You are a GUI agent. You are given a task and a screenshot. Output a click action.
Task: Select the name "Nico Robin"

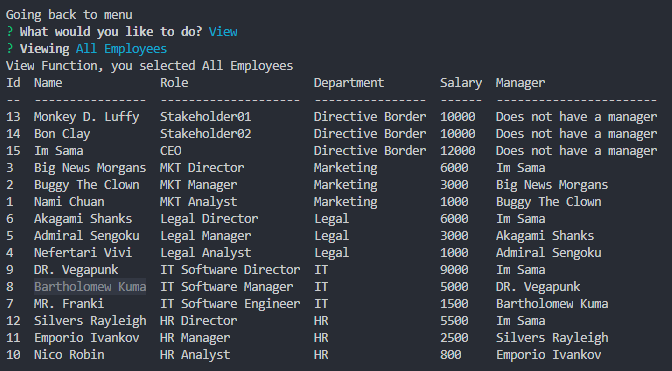coord(69,355)
